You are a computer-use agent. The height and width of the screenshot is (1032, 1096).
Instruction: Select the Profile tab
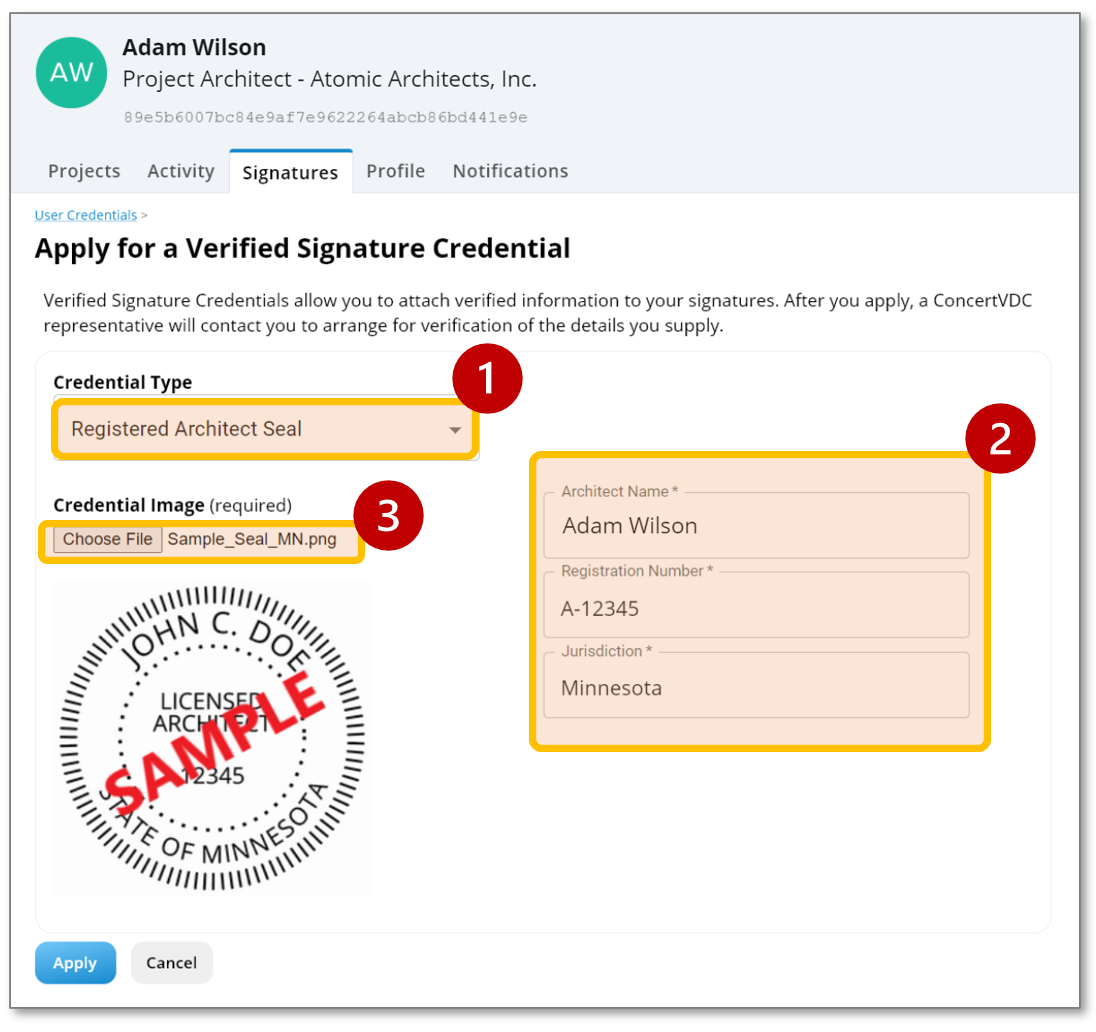(395, 171)
